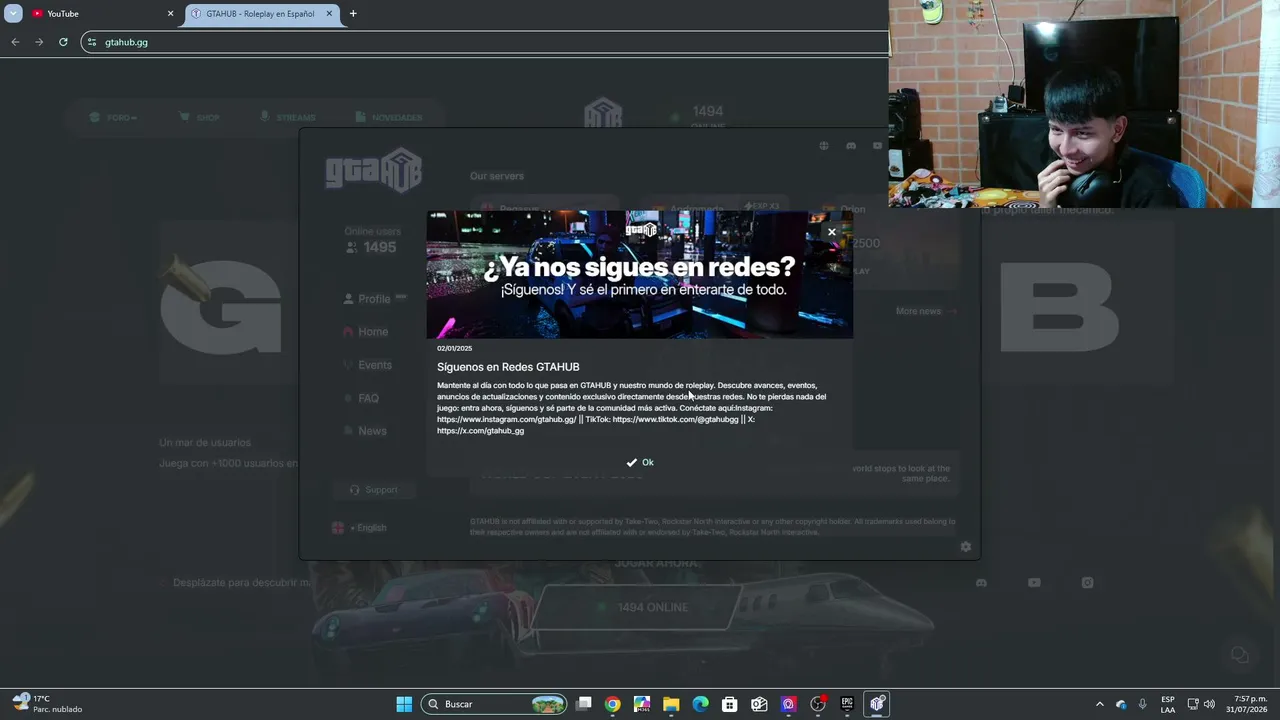Open the OneDrive tray icon
1280x720 pixels.
click(x=1121, y=704)
